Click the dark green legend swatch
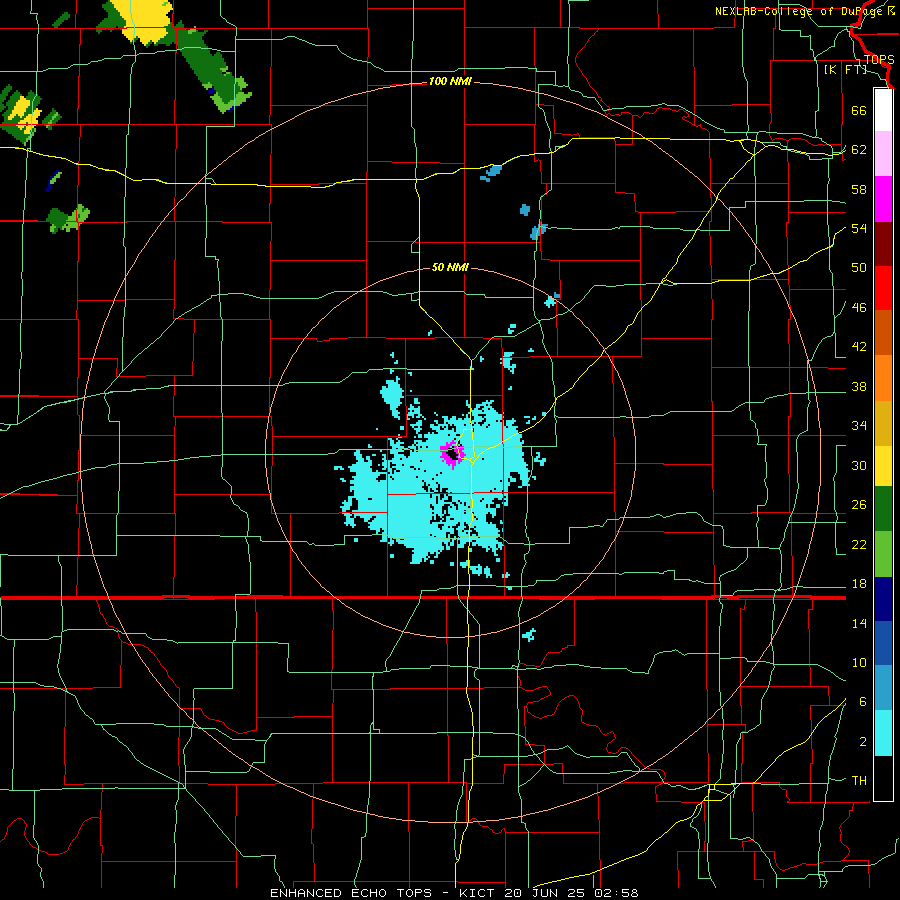The image size is (900, 900). click(883, 509)
